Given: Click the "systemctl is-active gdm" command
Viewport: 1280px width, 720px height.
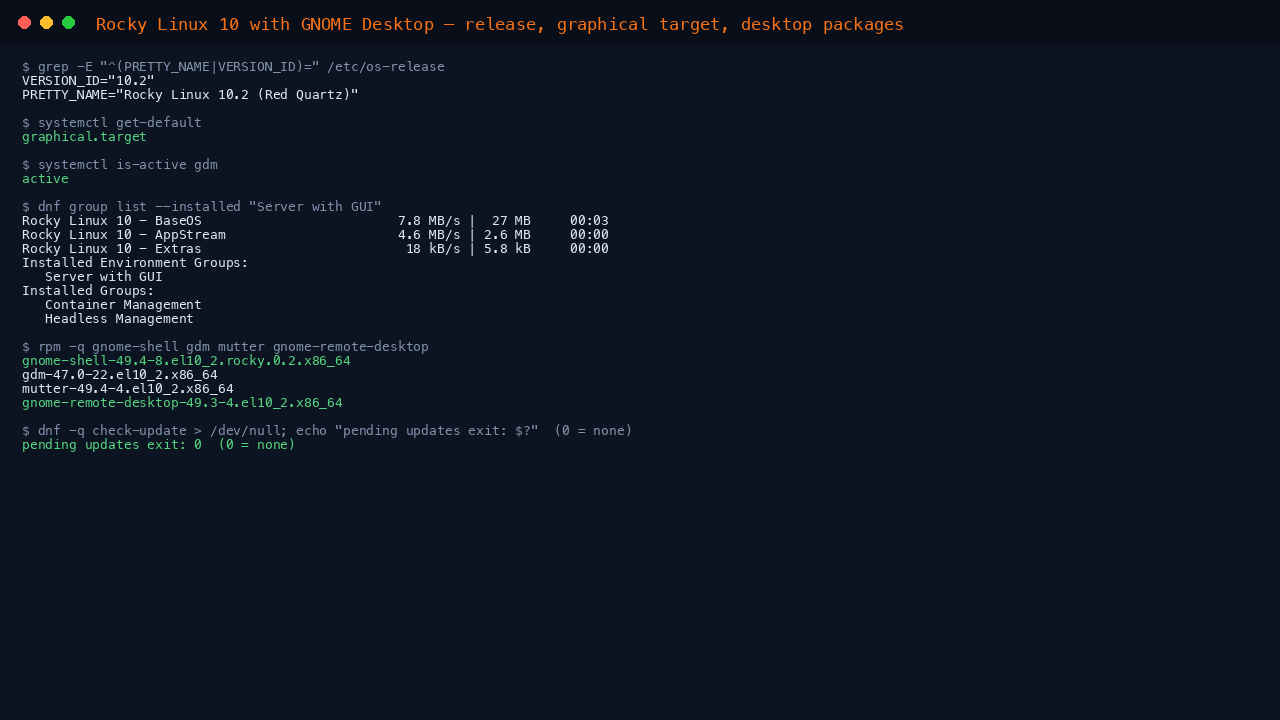Looking at the screenshot, I should pyautogui.click(x=120, y=165).
